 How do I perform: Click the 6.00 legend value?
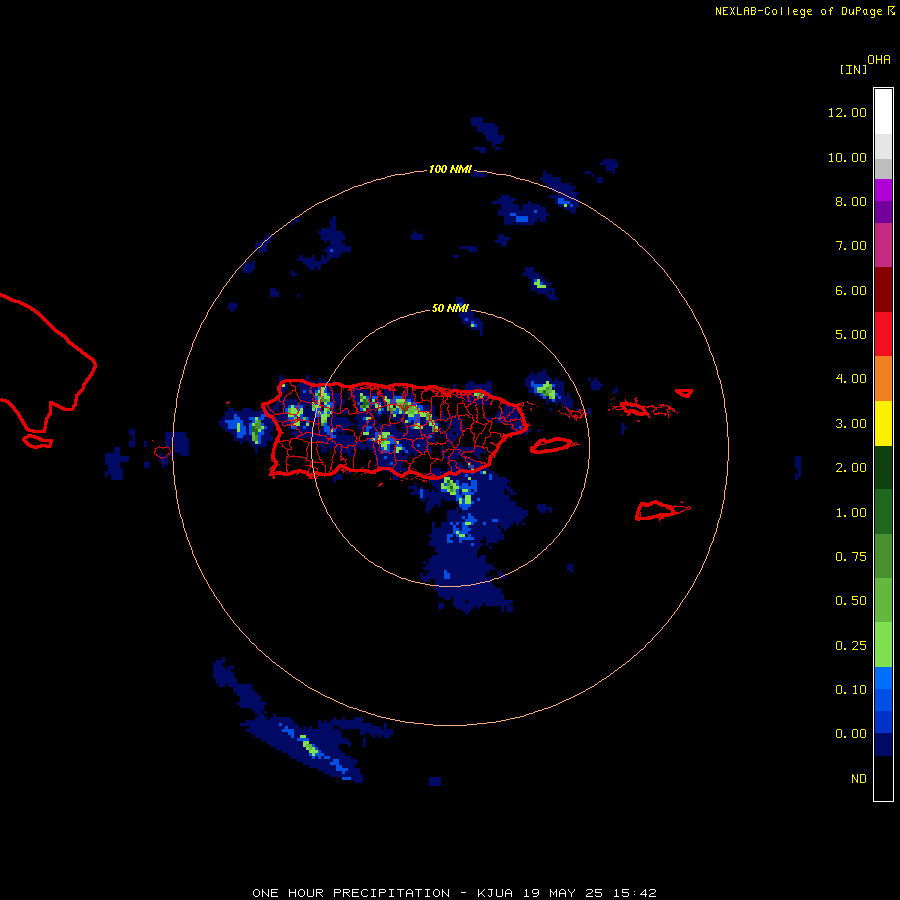pyautogui.click(x=851, y=290)
